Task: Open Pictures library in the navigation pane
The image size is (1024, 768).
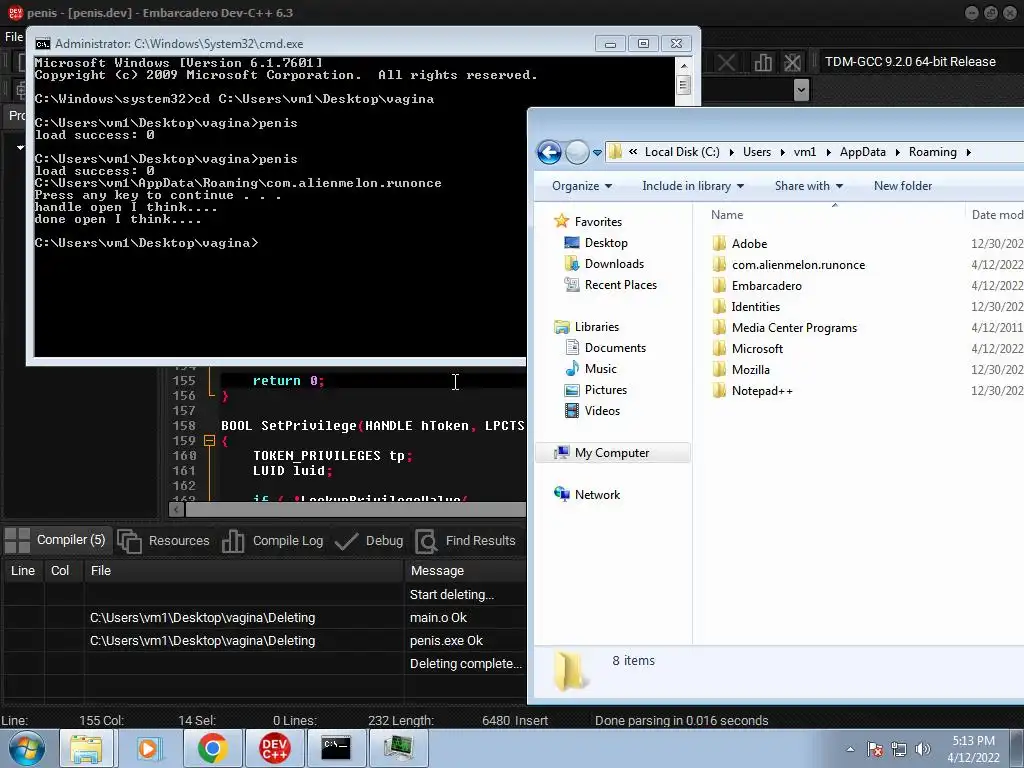Action: pos(605,390)
